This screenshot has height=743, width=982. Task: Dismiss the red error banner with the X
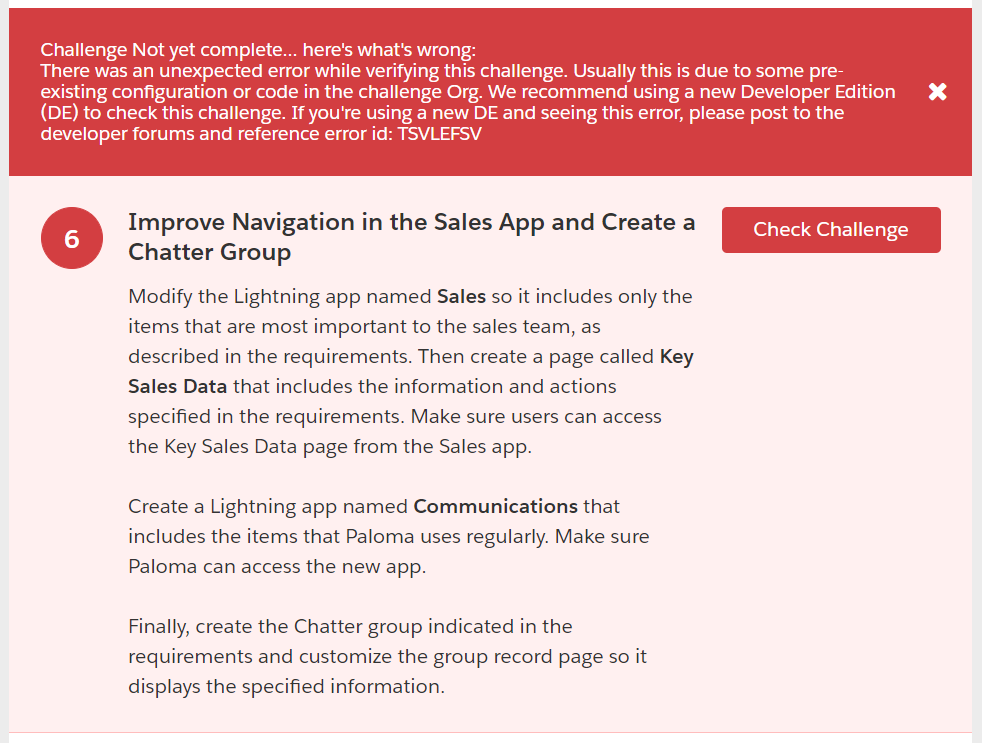[x=937, y=92]
